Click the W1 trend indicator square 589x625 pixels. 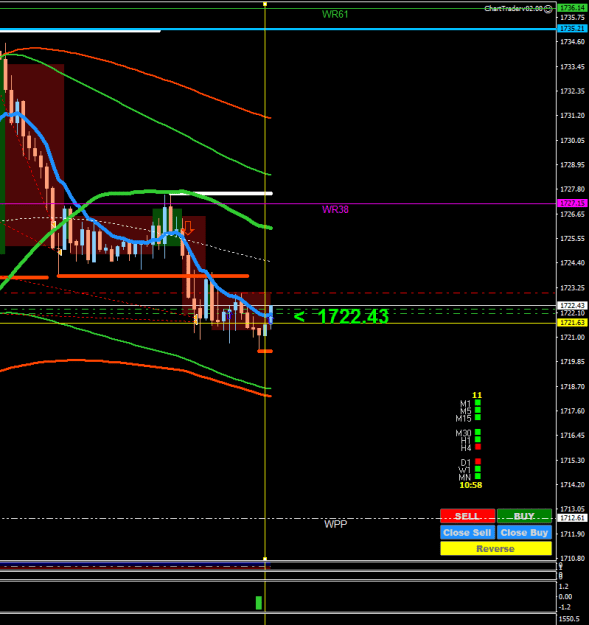tap(478, 469)
